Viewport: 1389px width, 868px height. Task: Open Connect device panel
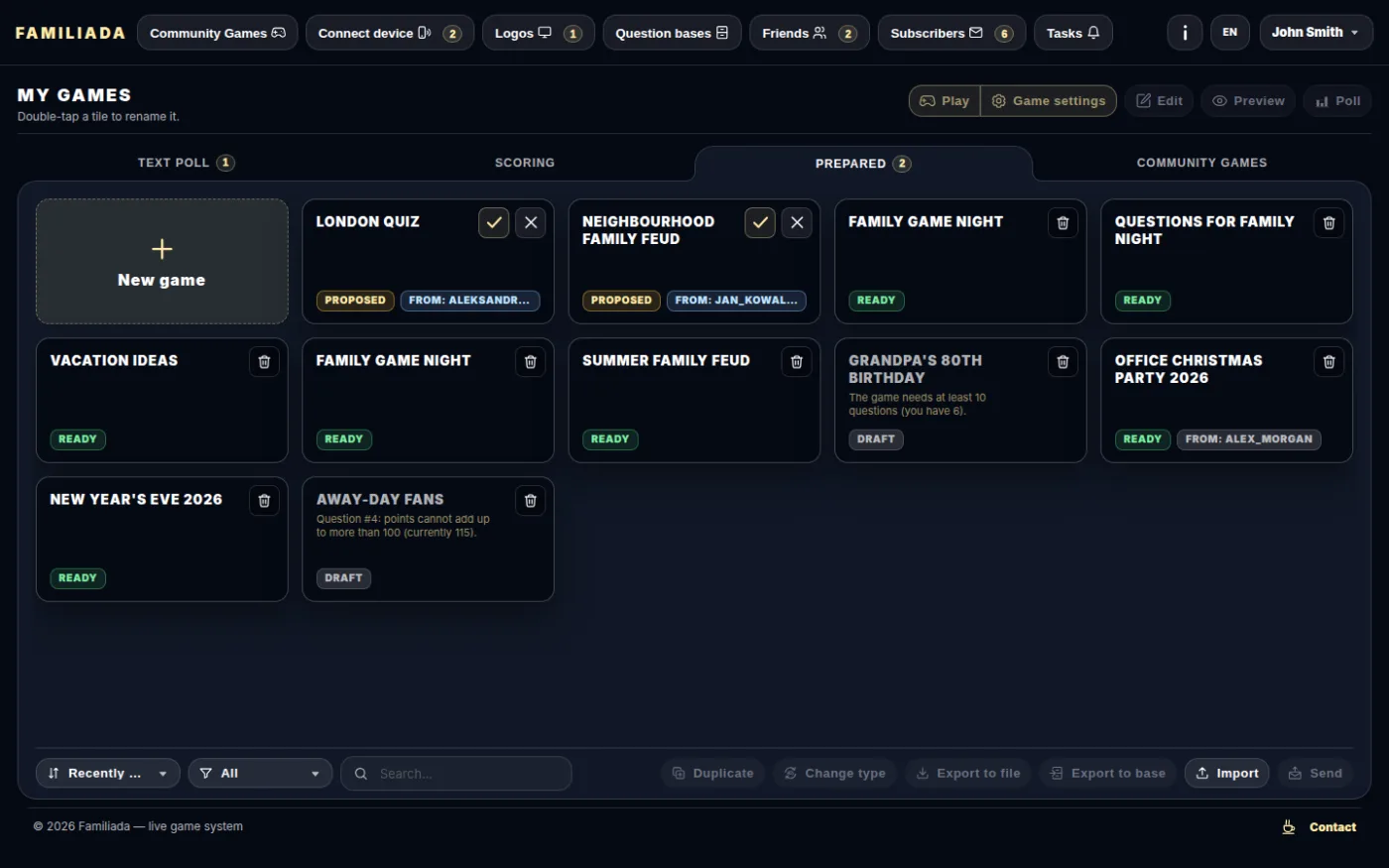coord(390,33)
